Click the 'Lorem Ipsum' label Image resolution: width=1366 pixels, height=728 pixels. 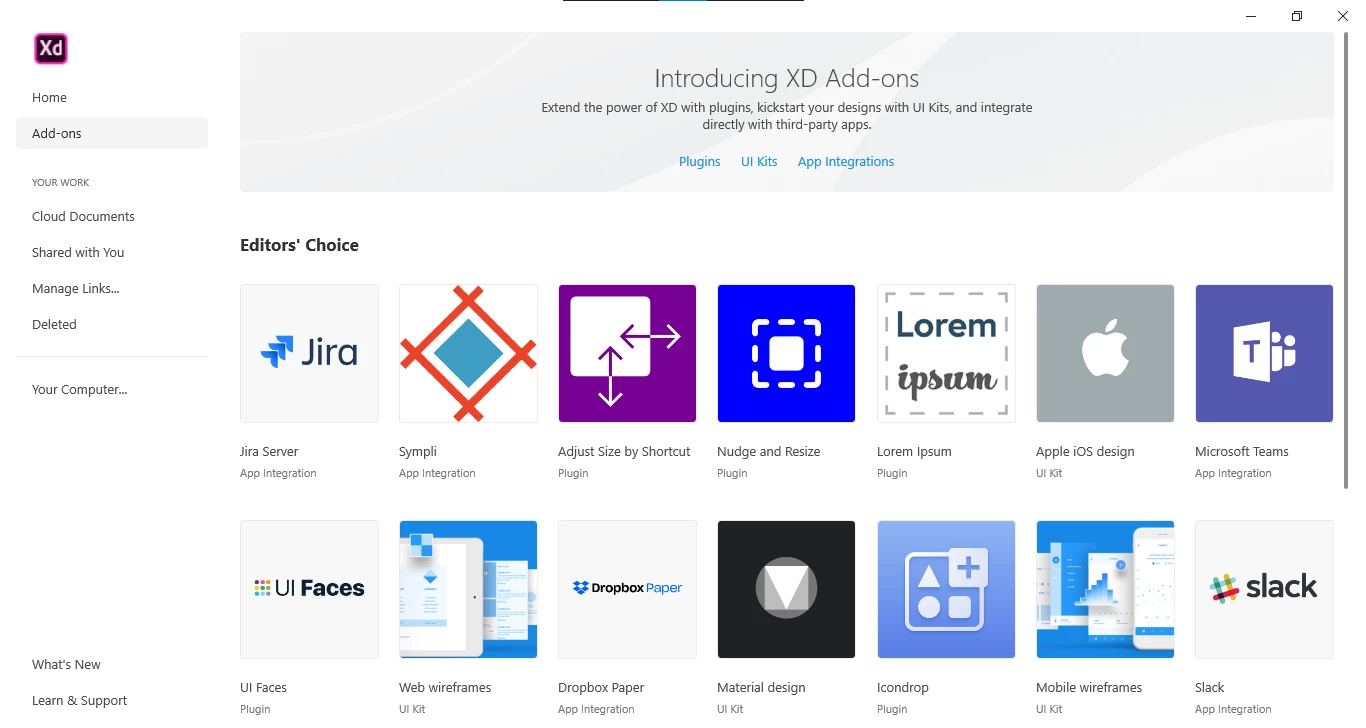(914, 452)
